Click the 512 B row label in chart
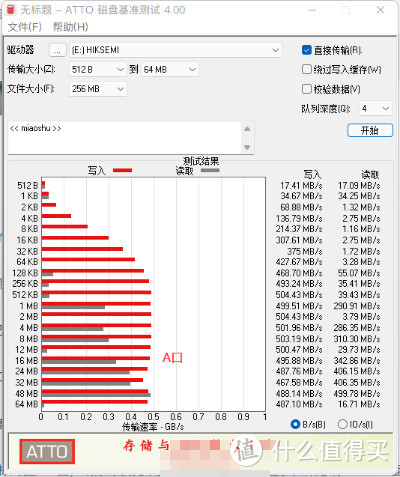The image size is (400, 477). click(28, 186)
